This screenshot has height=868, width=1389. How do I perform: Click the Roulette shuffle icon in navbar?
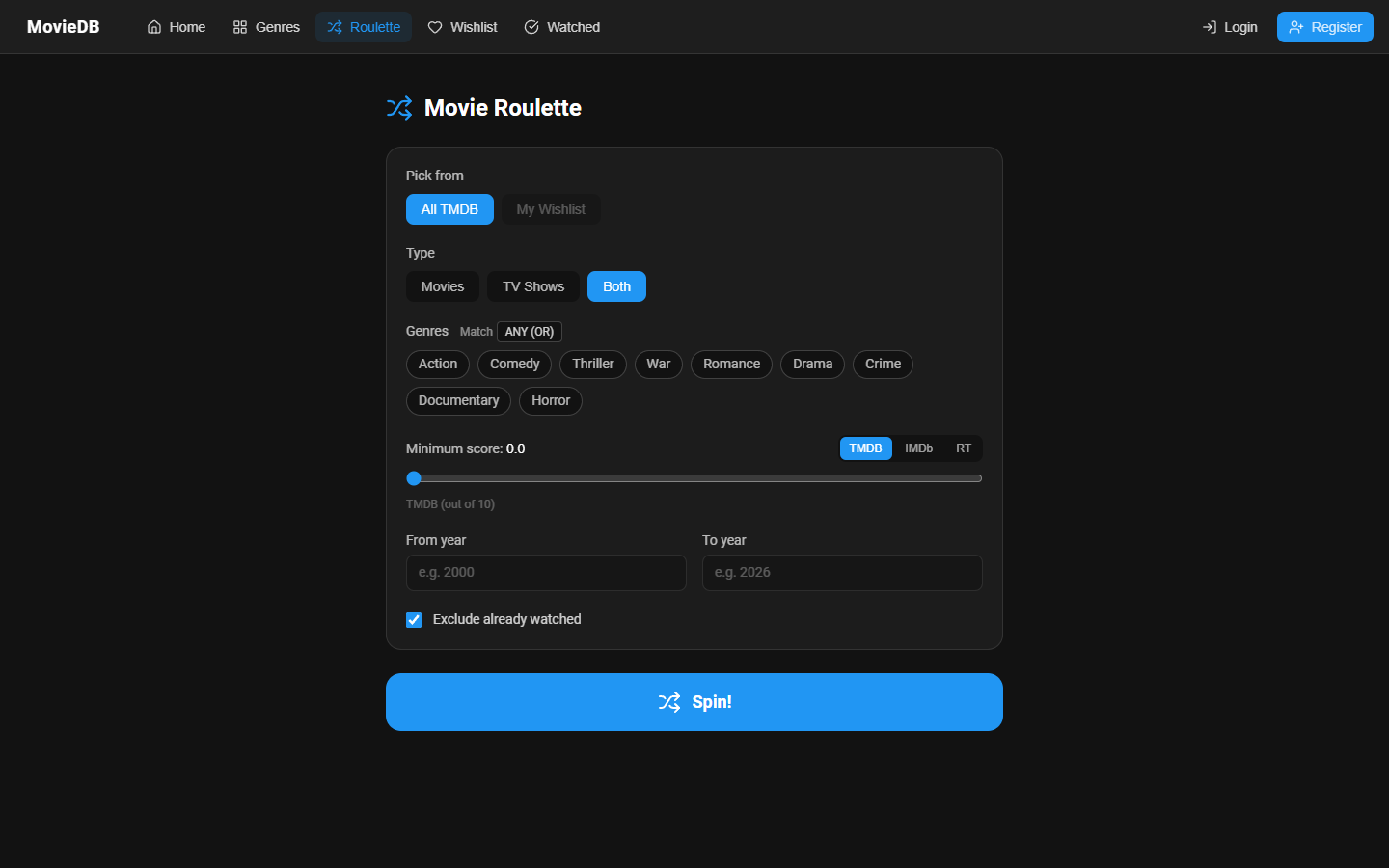pyautogui.click(x=335, y=27)
